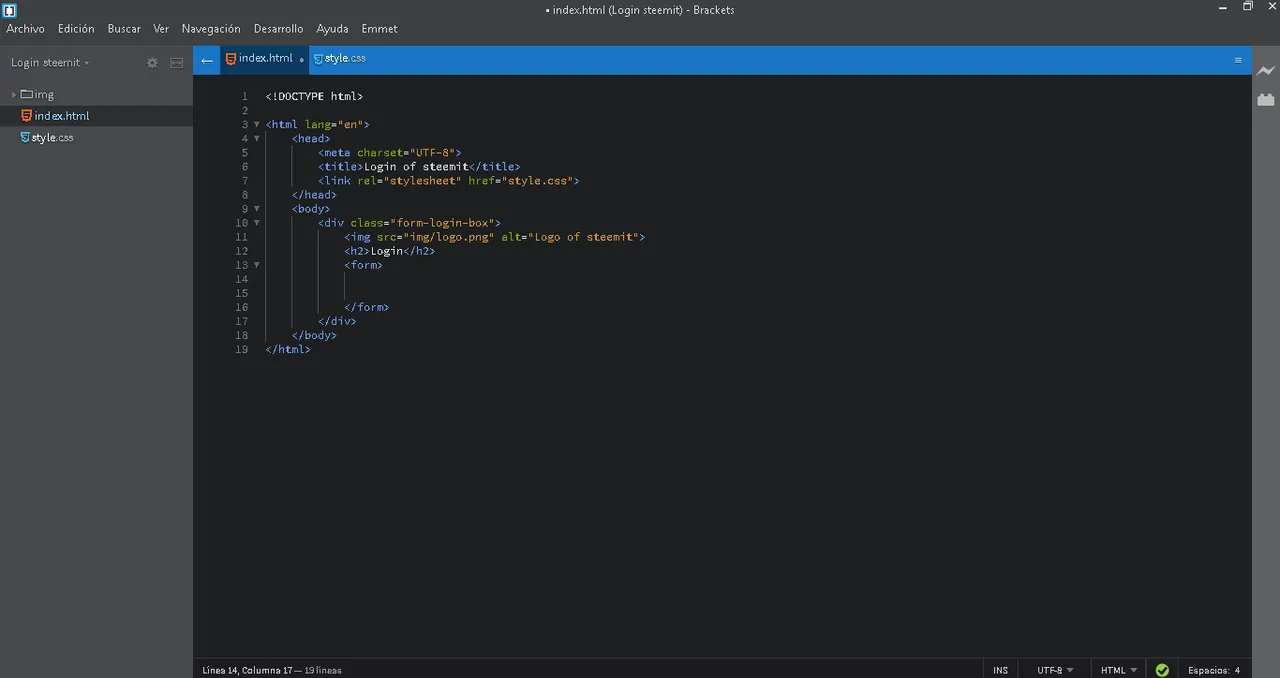
Task: Click HTML5 icon on index.html tab
Action: [231, 59]
